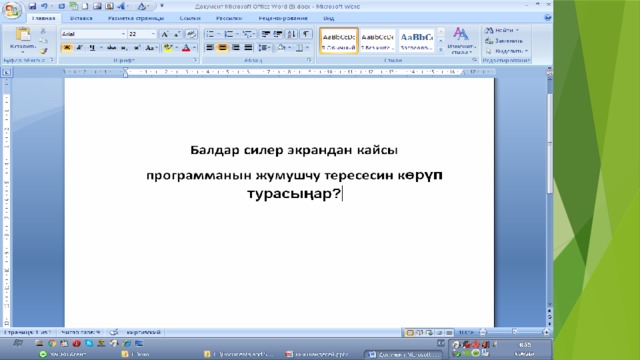Toggle Italic formatting
The image size is (640, 360).
pos(80,48)
